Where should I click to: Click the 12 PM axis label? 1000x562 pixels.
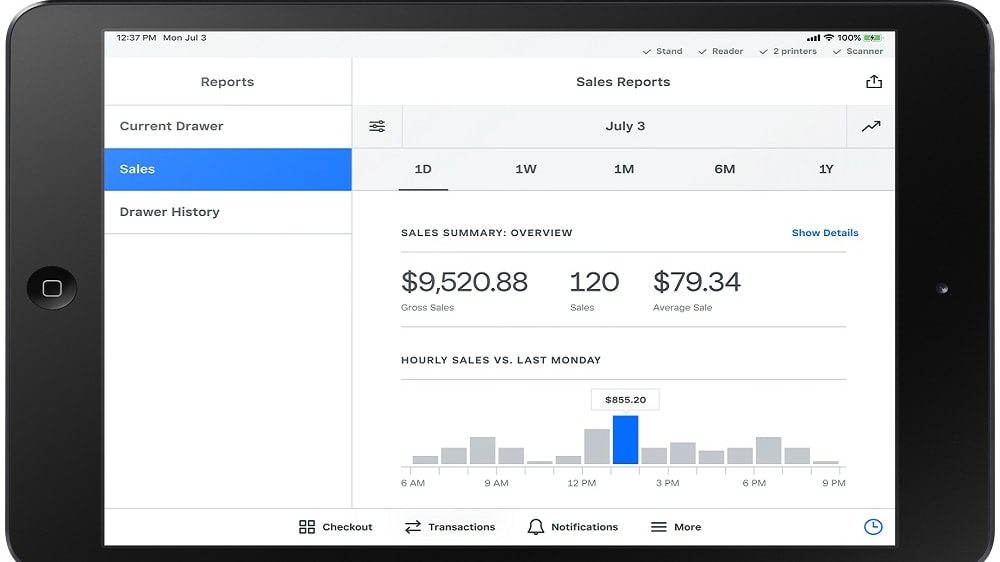582,483
